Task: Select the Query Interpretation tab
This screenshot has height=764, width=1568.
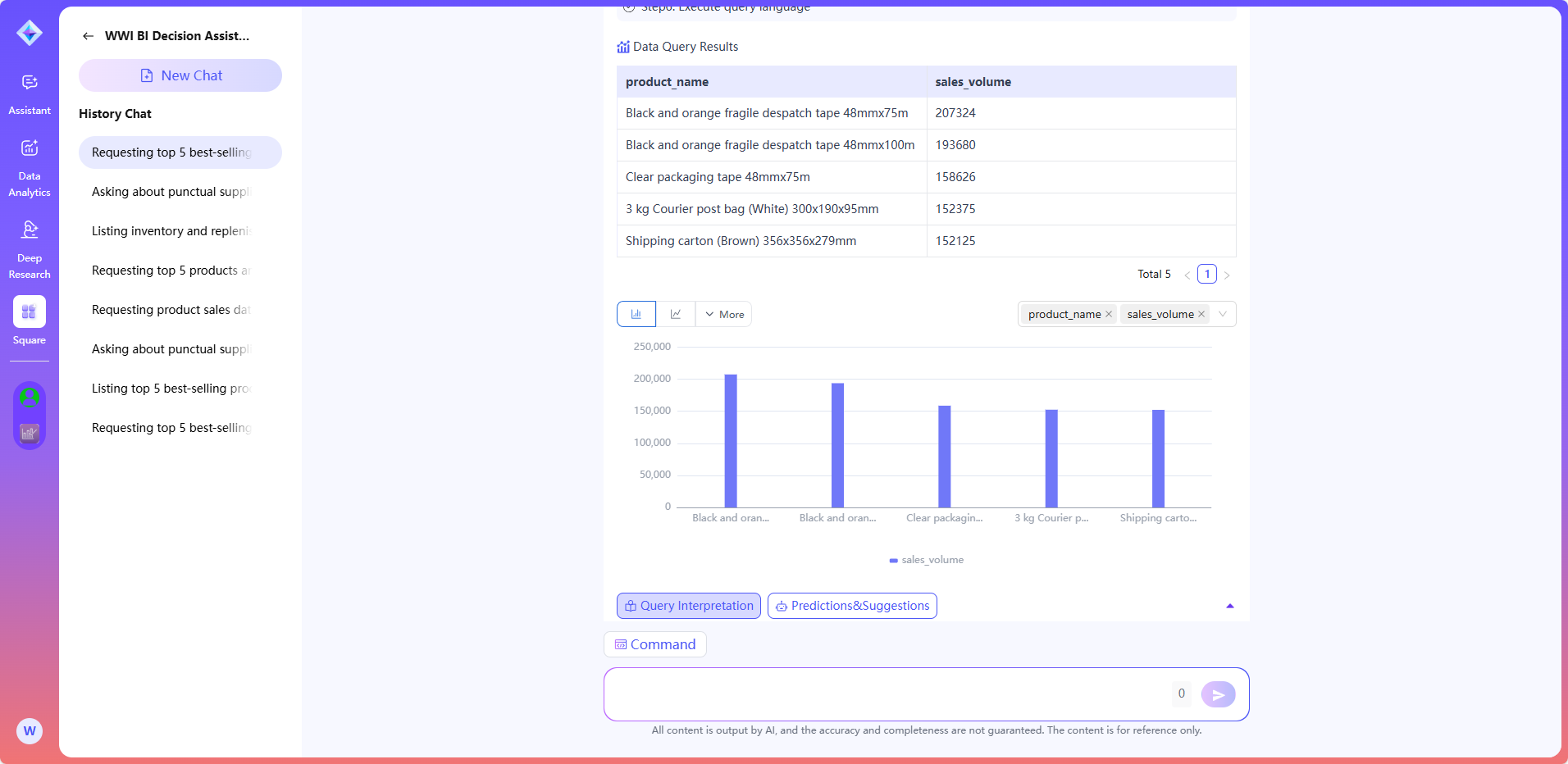Action: [x=689, y=606]
